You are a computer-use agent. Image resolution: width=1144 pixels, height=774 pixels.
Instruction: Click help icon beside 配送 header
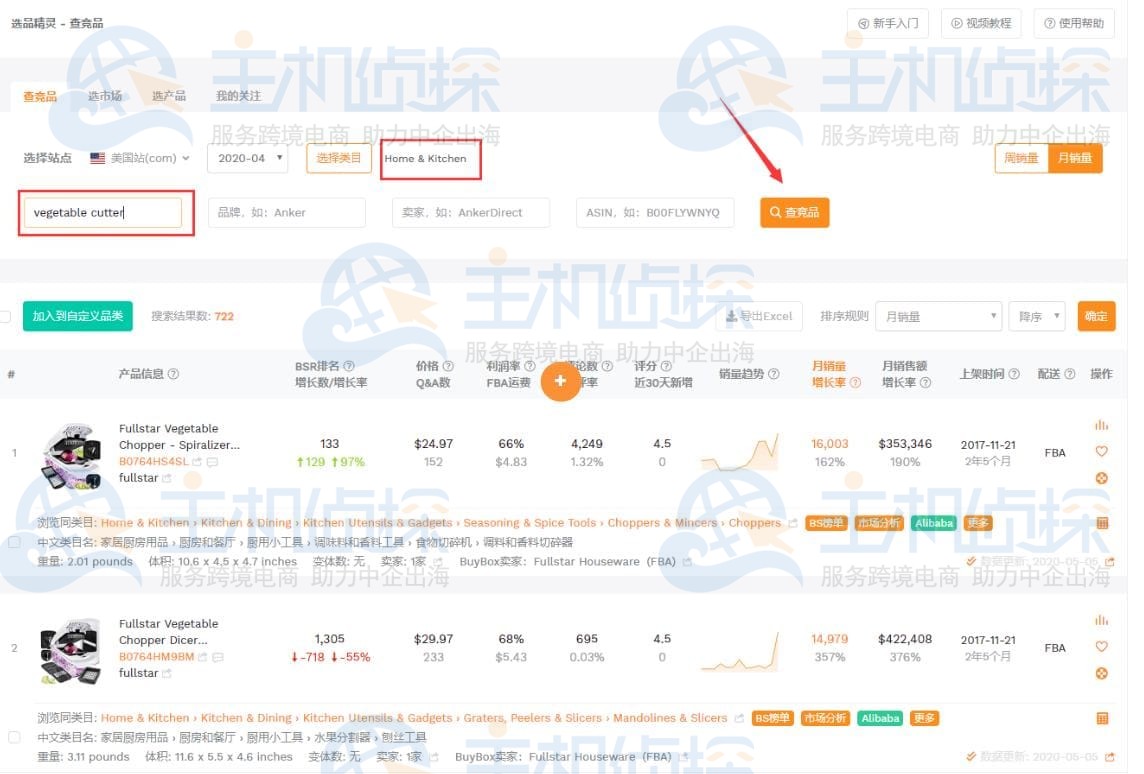[x=1070, y=374]
